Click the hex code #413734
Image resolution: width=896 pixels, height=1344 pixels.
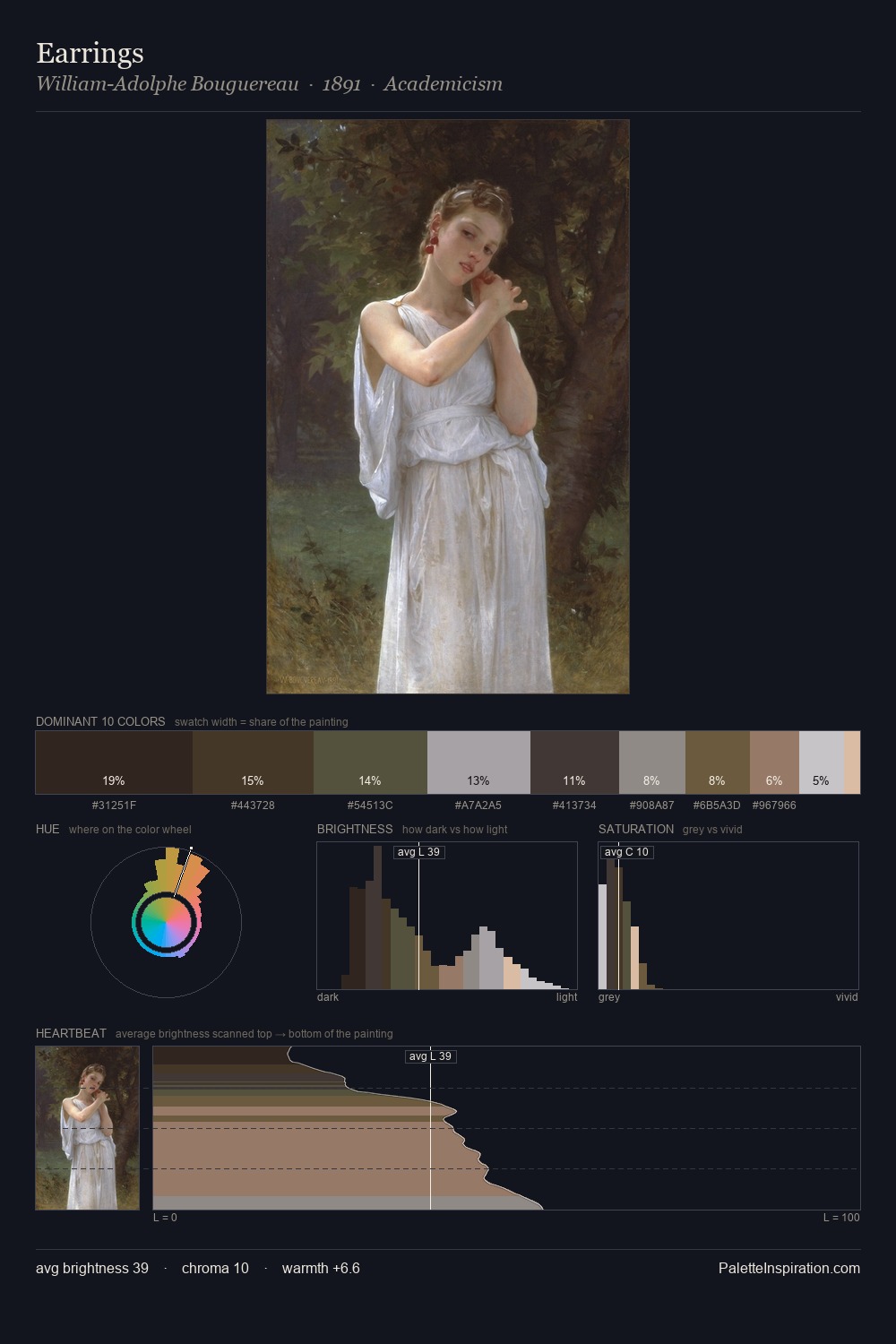574,806
